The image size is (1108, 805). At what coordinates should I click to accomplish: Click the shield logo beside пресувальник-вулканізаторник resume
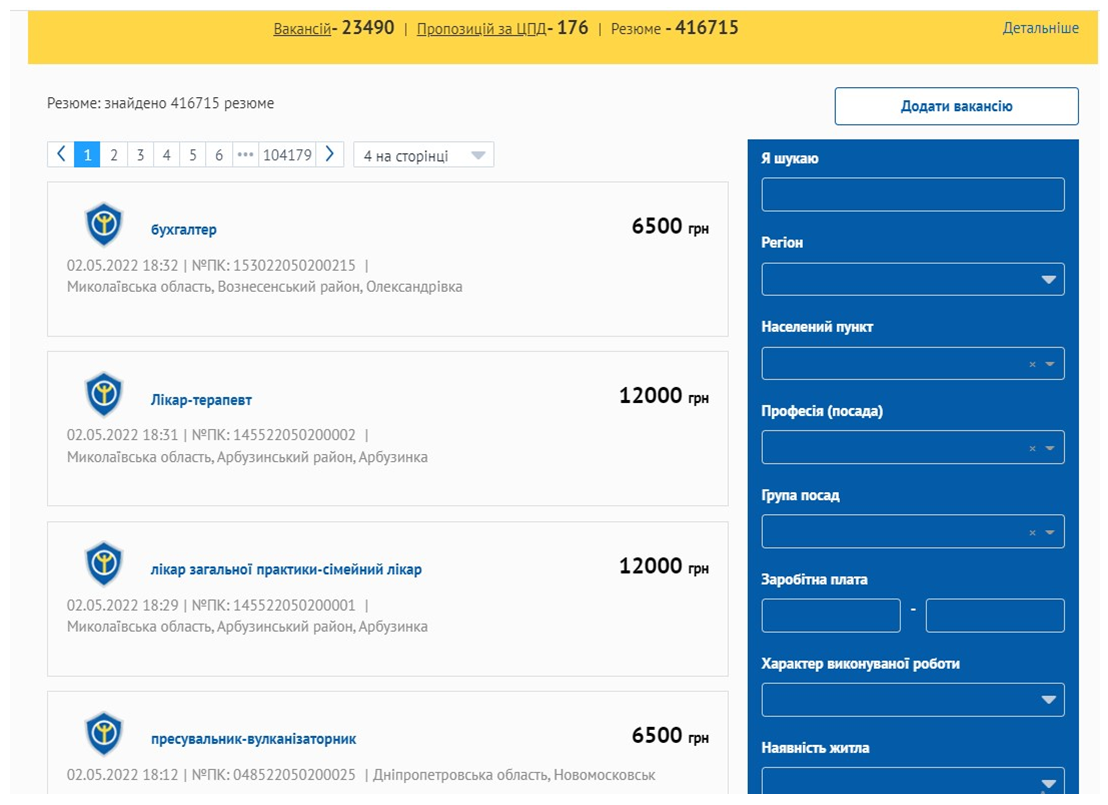click(x=103, y=734)
